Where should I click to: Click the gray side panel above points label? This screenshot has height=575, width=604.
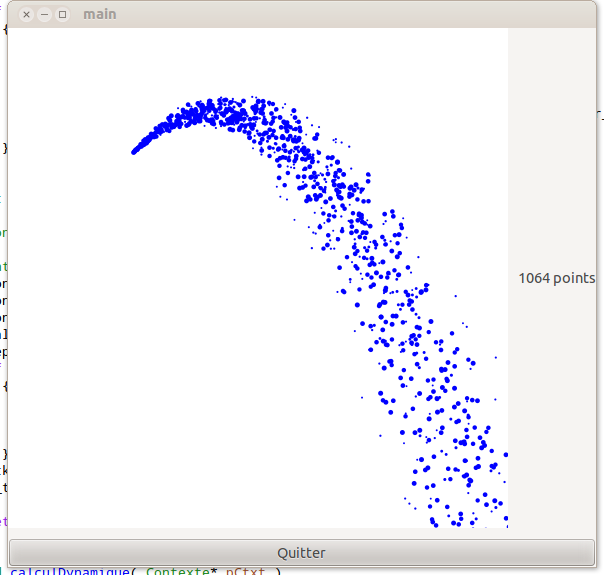555,150
